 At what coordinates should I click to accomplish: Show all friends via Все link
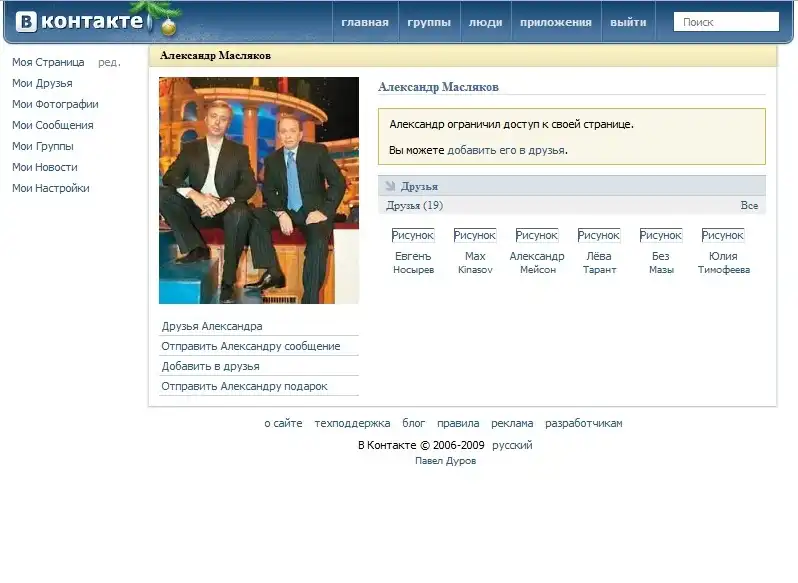coord(749,205)
